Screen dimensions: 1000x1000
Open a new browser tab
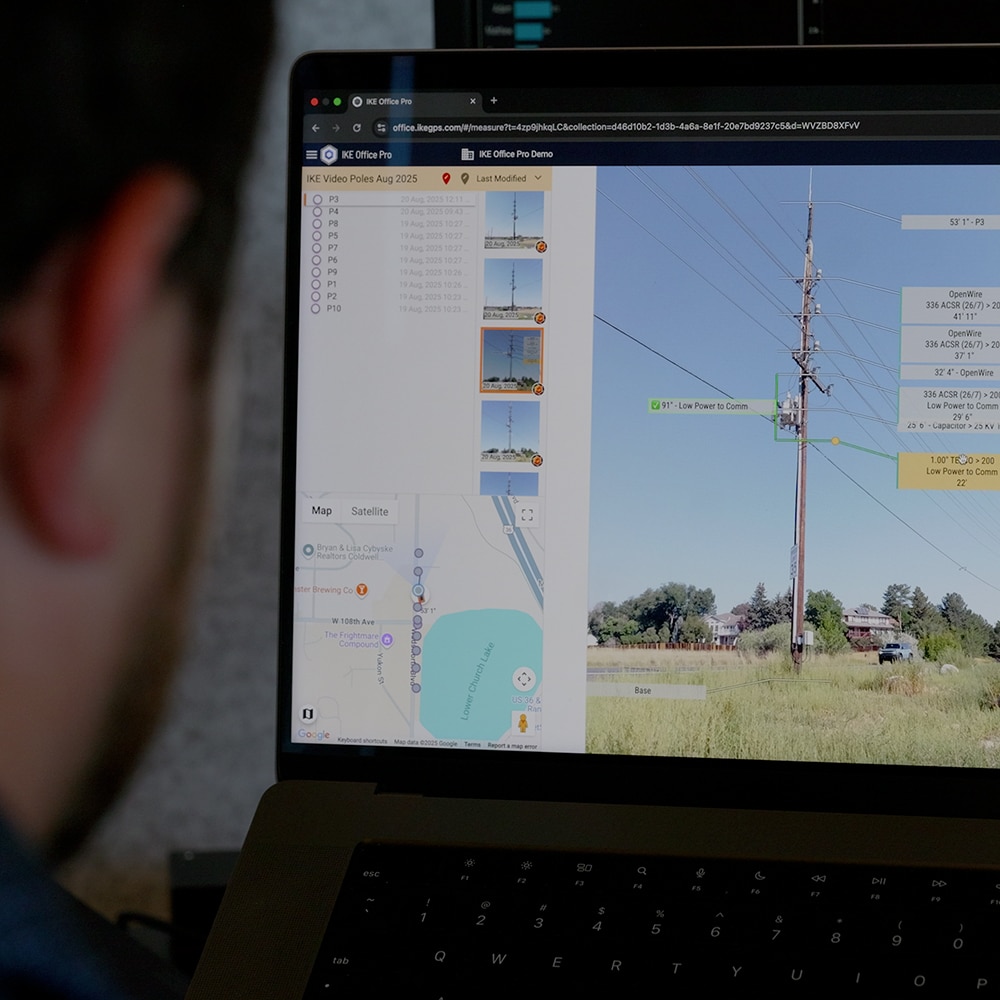[x=494, y=100]
